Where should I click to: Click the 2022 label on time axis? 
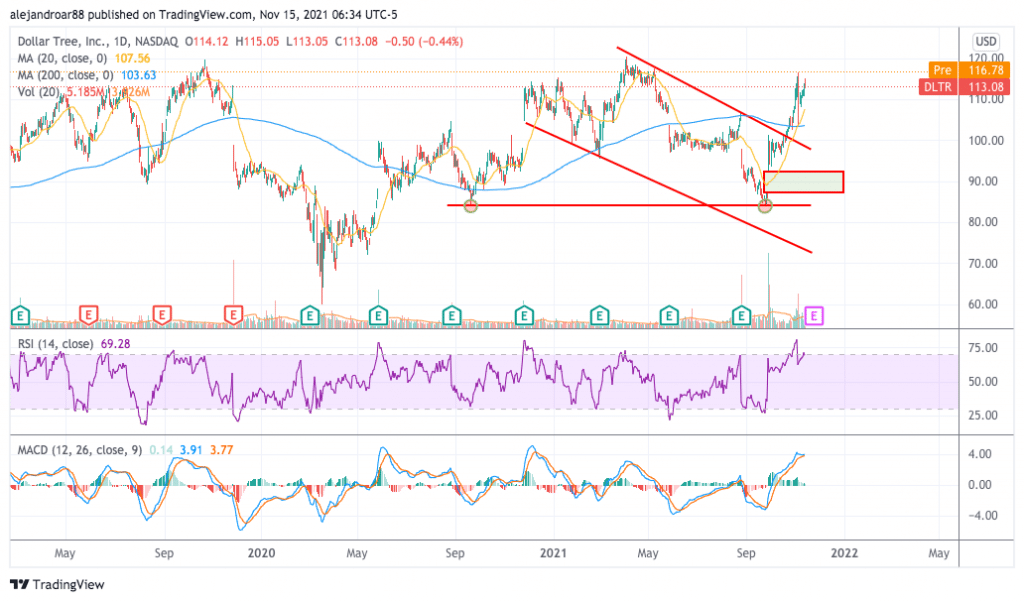pos(844,553)
